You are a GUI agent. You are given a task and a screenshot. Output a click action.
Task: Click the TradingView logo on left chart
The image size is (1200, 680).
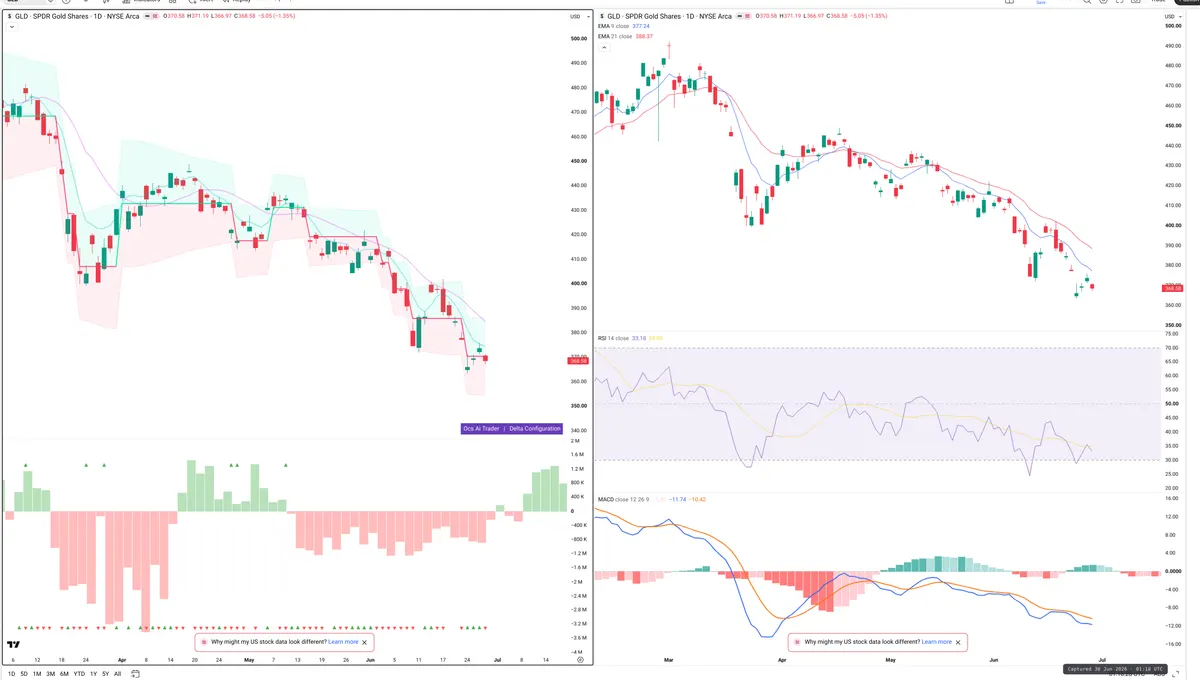point(14,645)
